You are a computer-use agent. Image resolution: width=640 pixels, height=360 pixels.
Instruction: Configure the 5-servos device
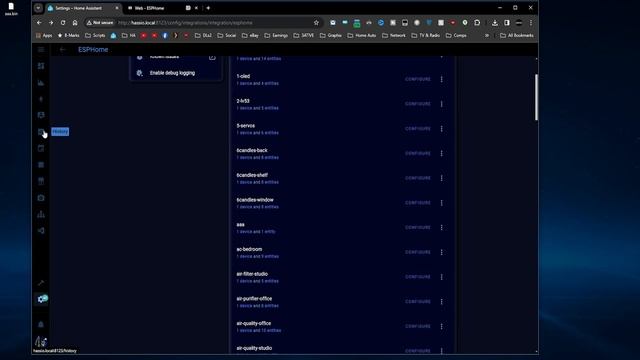(418, 129)
